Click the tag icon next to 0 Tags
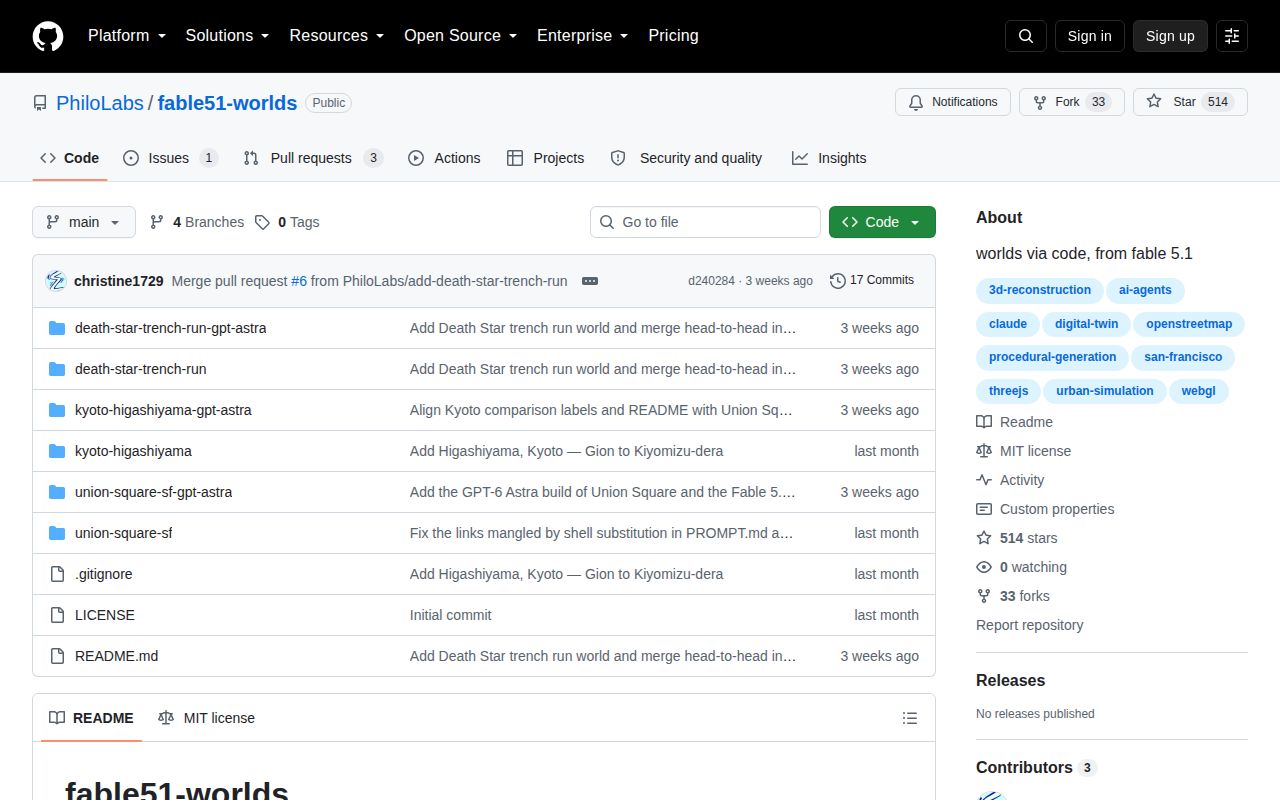This screenshot has height=800, width=1280. [x=262, y=222]
